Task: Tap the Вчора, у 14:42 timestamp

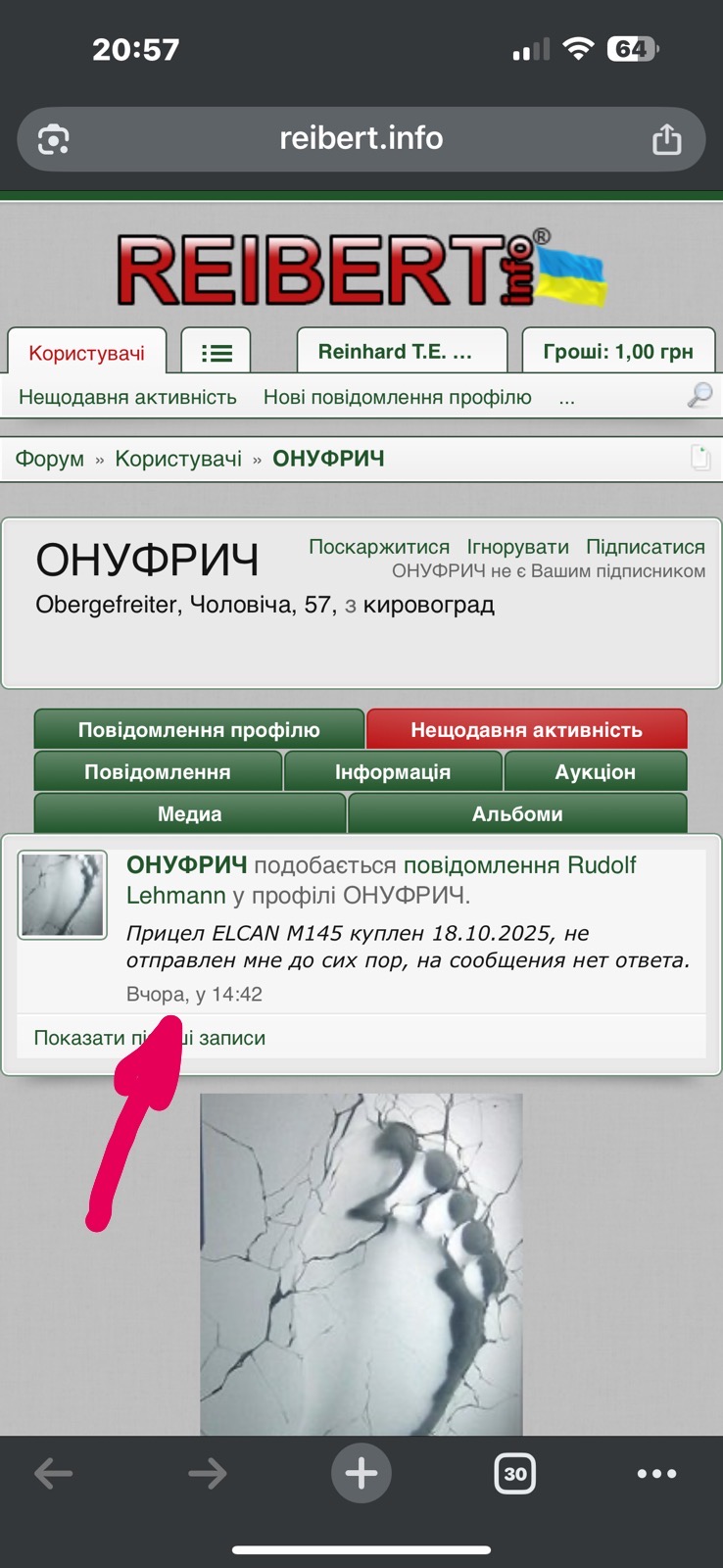Action: click(194, 994)
